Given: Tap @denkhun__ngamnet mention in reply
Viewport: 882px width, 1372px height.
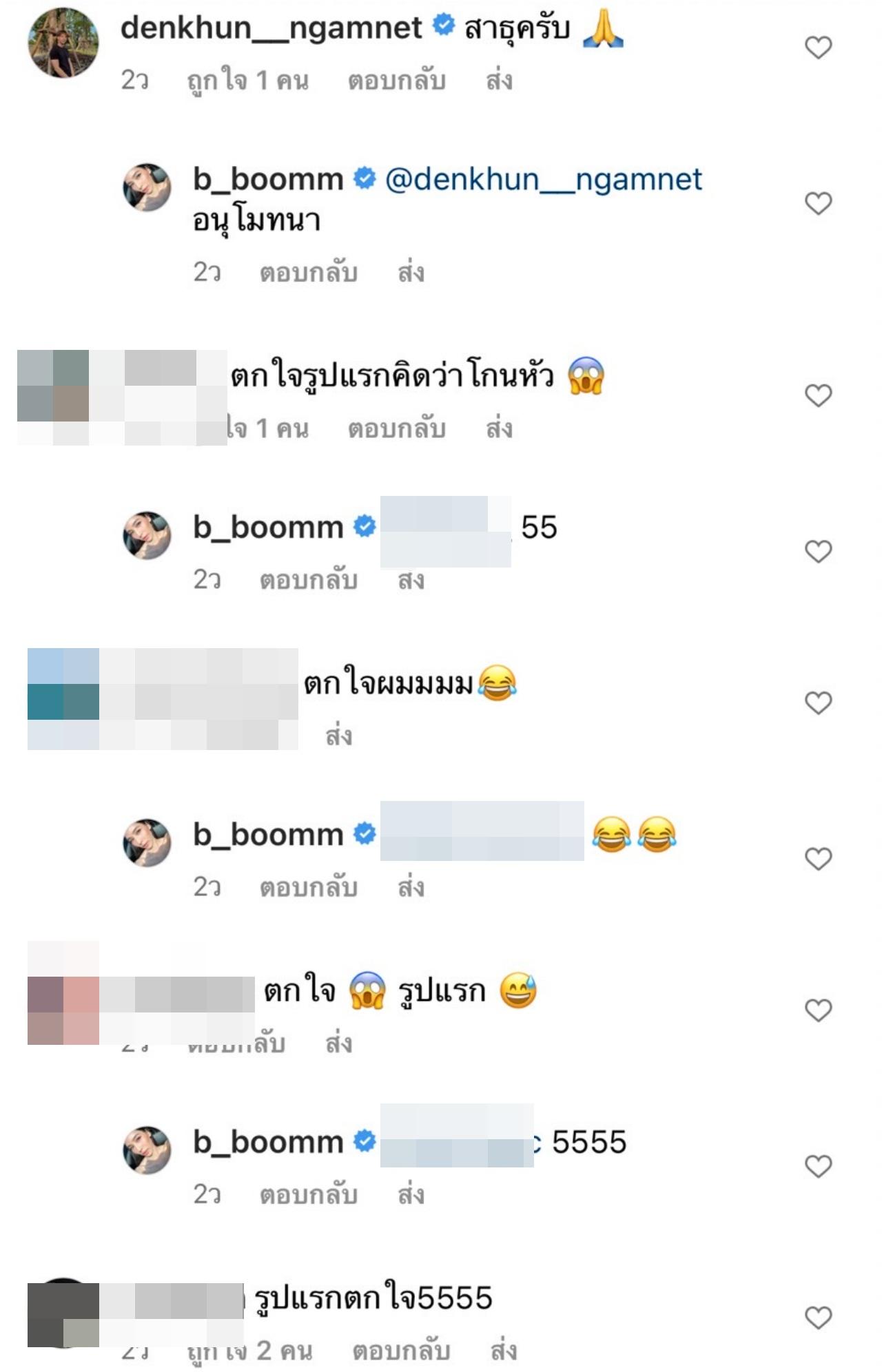Looking at the screenshot, I should coord(544,179).
